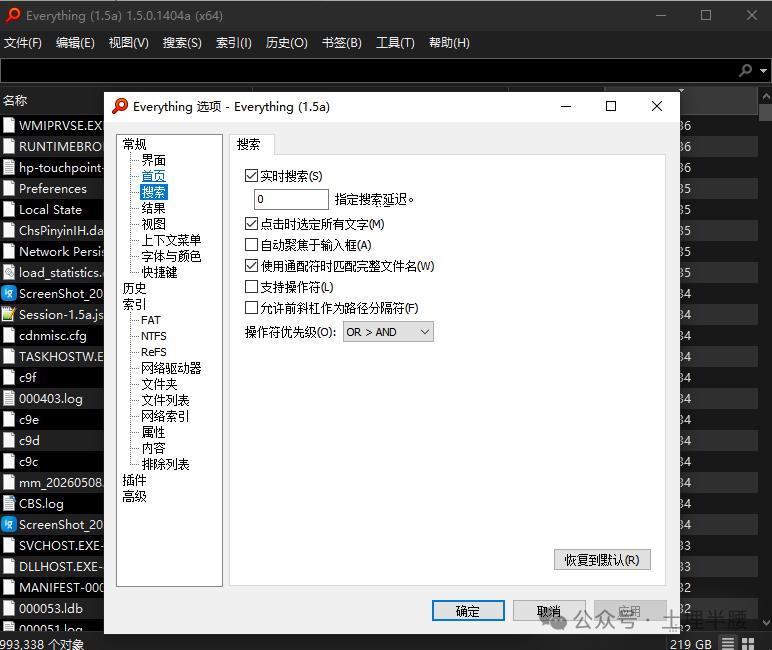Click the first ScreenShot_20 image icon

click(x=9, y=293)
